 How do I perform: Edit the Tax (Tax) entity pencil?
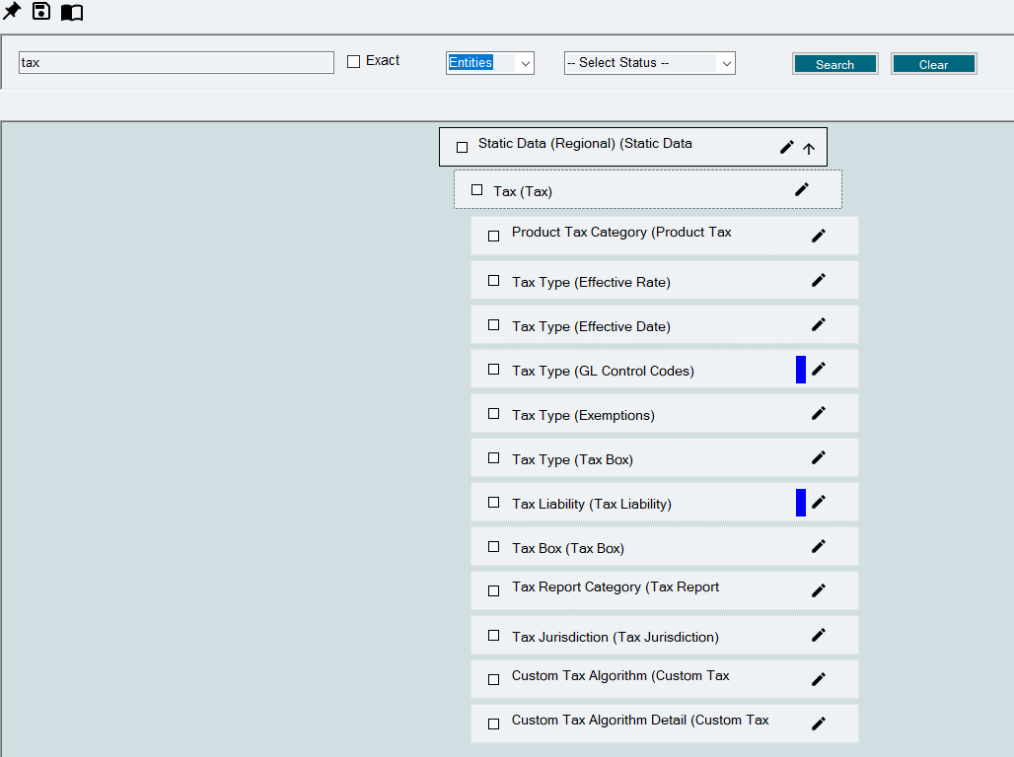(x=802, y=189)
